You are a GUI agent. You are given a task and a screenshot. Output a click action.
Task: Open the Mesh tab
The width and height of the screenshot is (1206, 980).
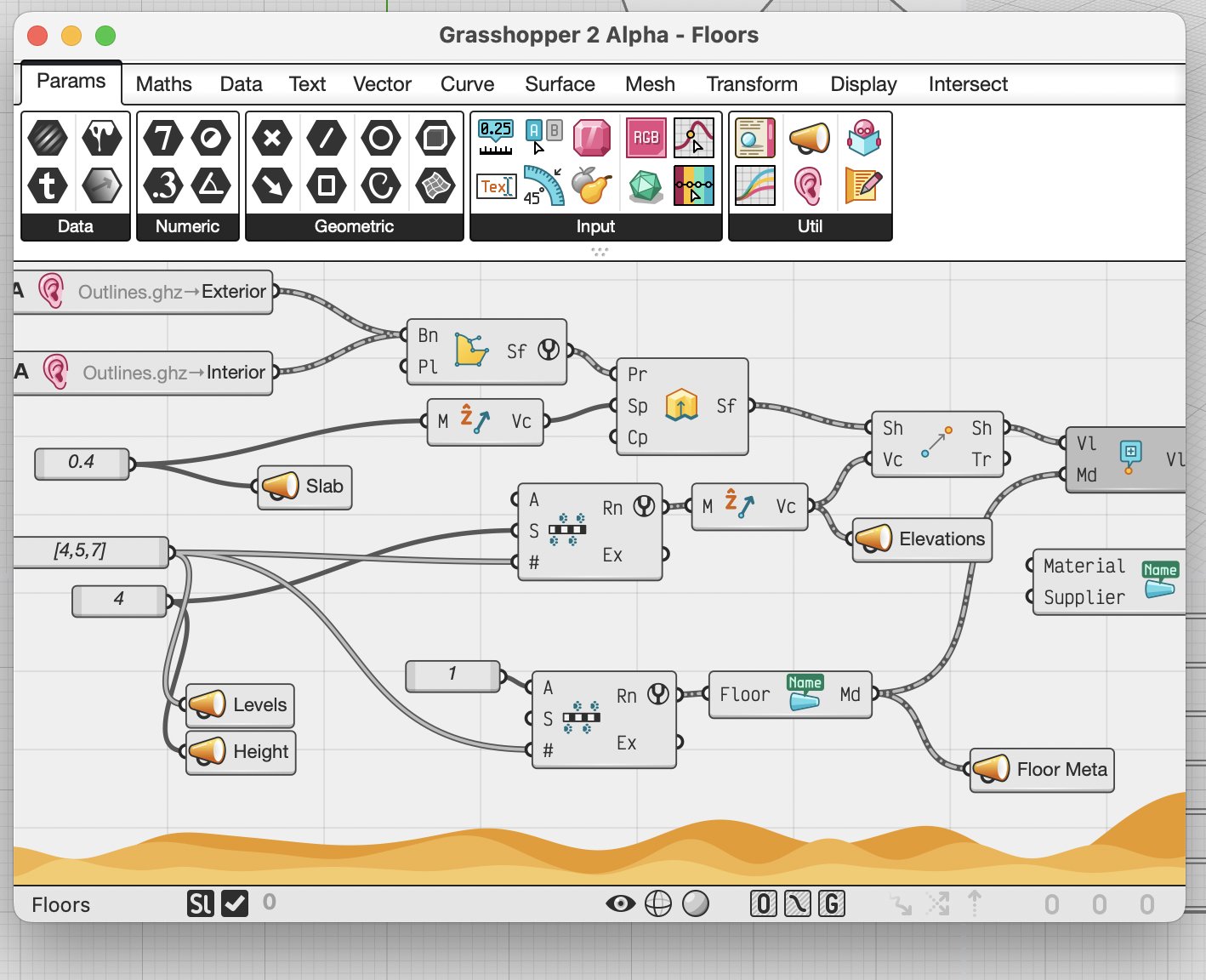650,84
